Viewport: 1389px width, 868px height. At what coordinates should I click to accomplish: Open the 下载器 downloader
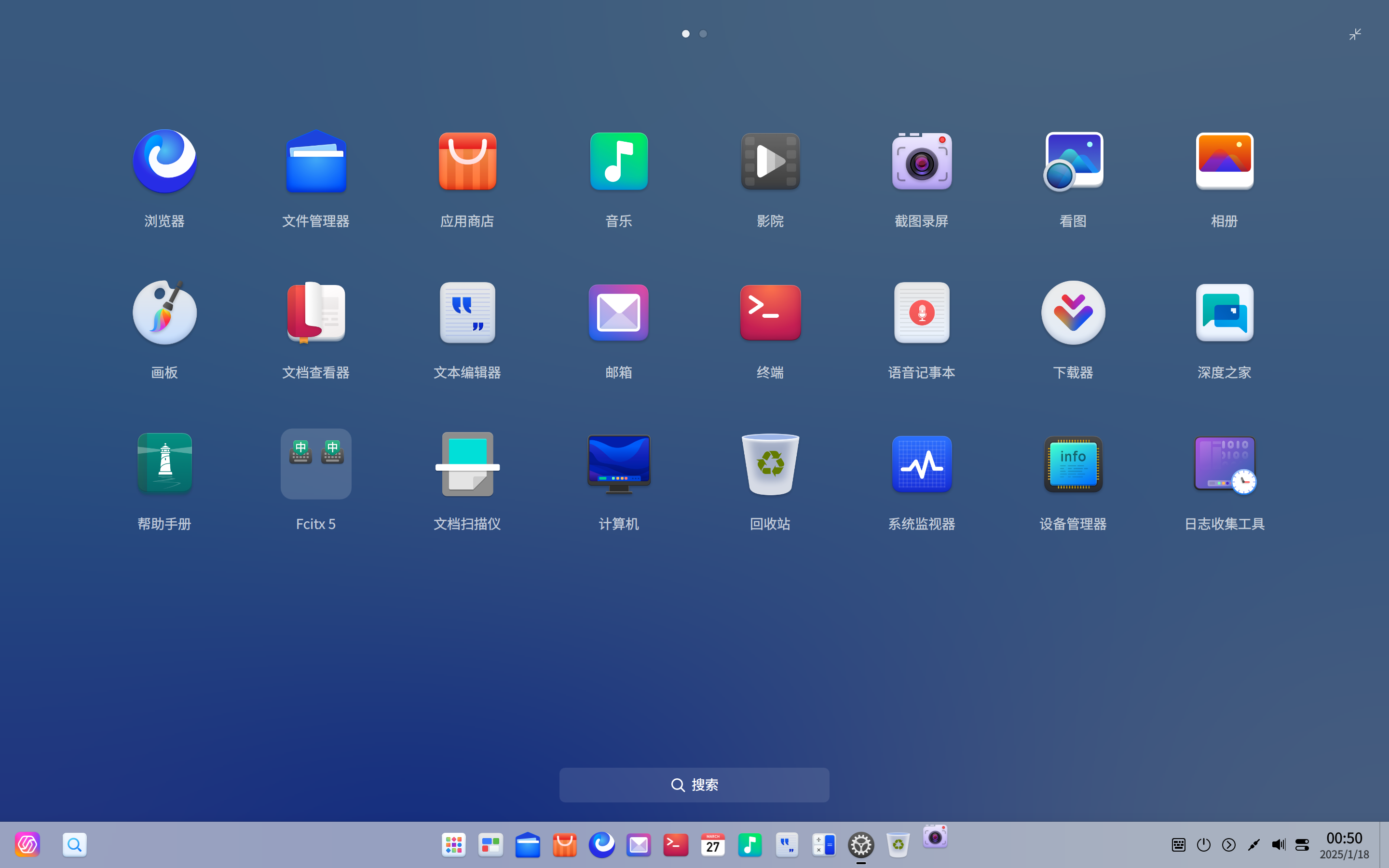click(1073, 312)
